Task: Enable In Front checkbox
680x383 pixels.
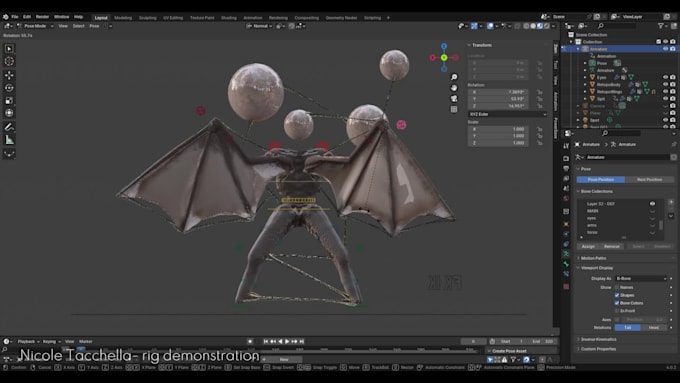Action: 617,311
